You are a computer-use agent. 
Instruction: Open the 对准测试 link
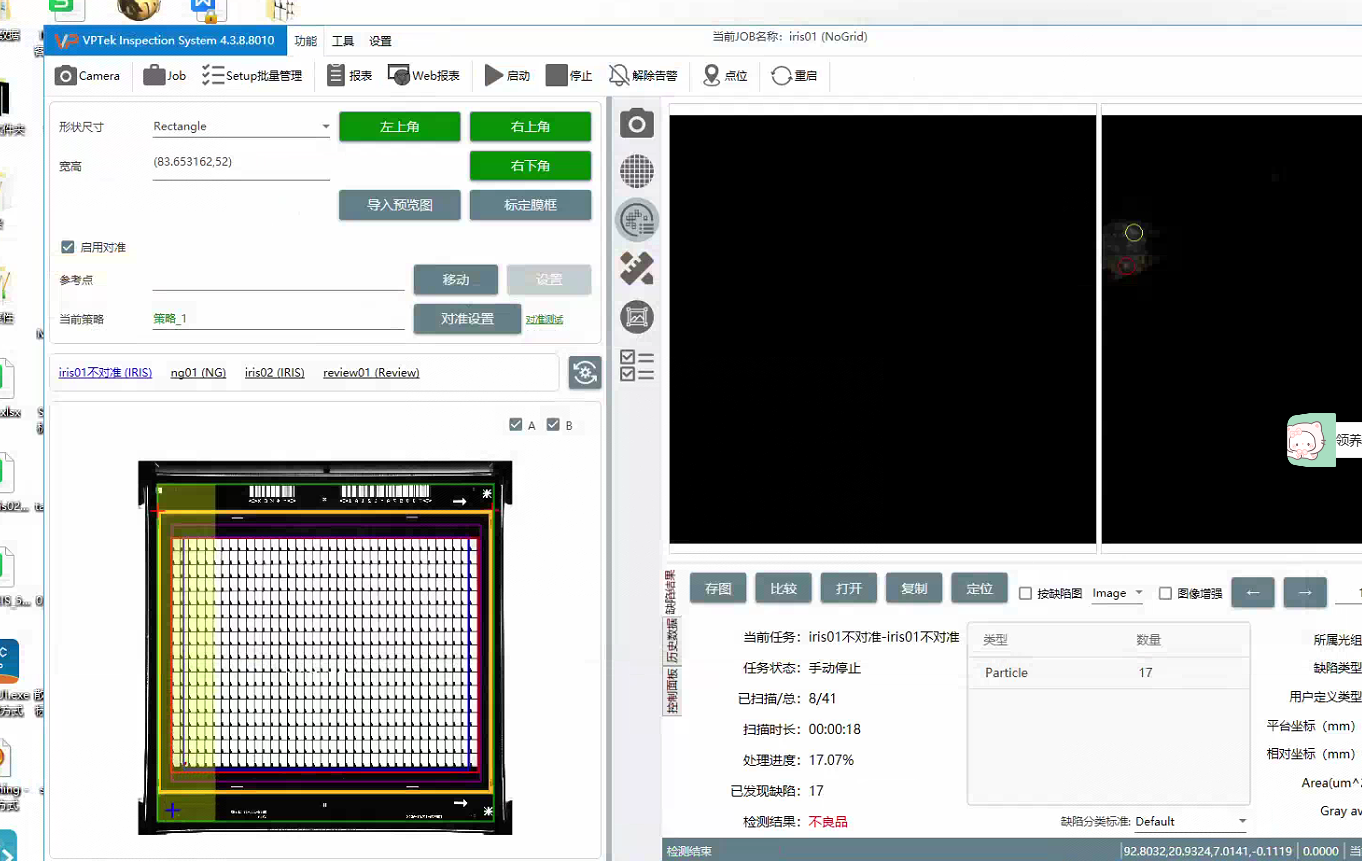544,320
